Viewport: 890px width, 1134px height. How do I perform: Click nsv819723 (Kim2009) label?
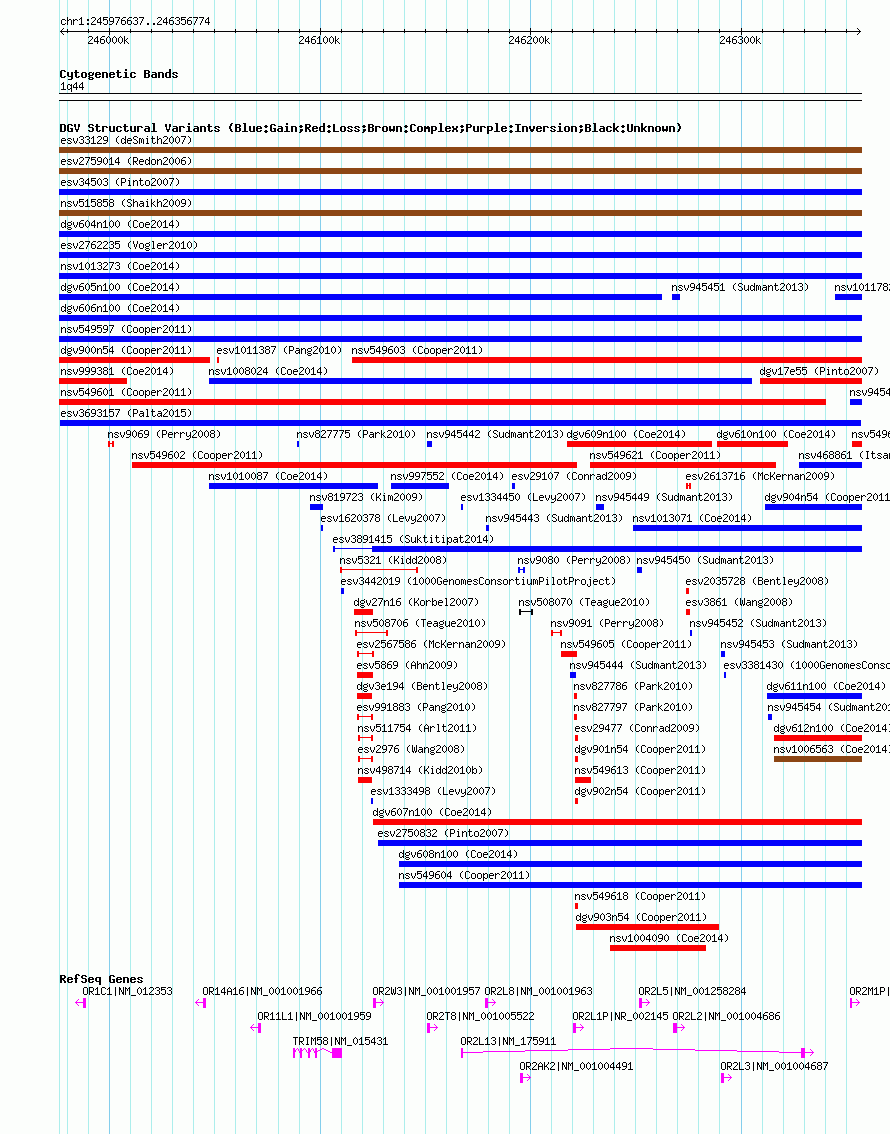366,497
